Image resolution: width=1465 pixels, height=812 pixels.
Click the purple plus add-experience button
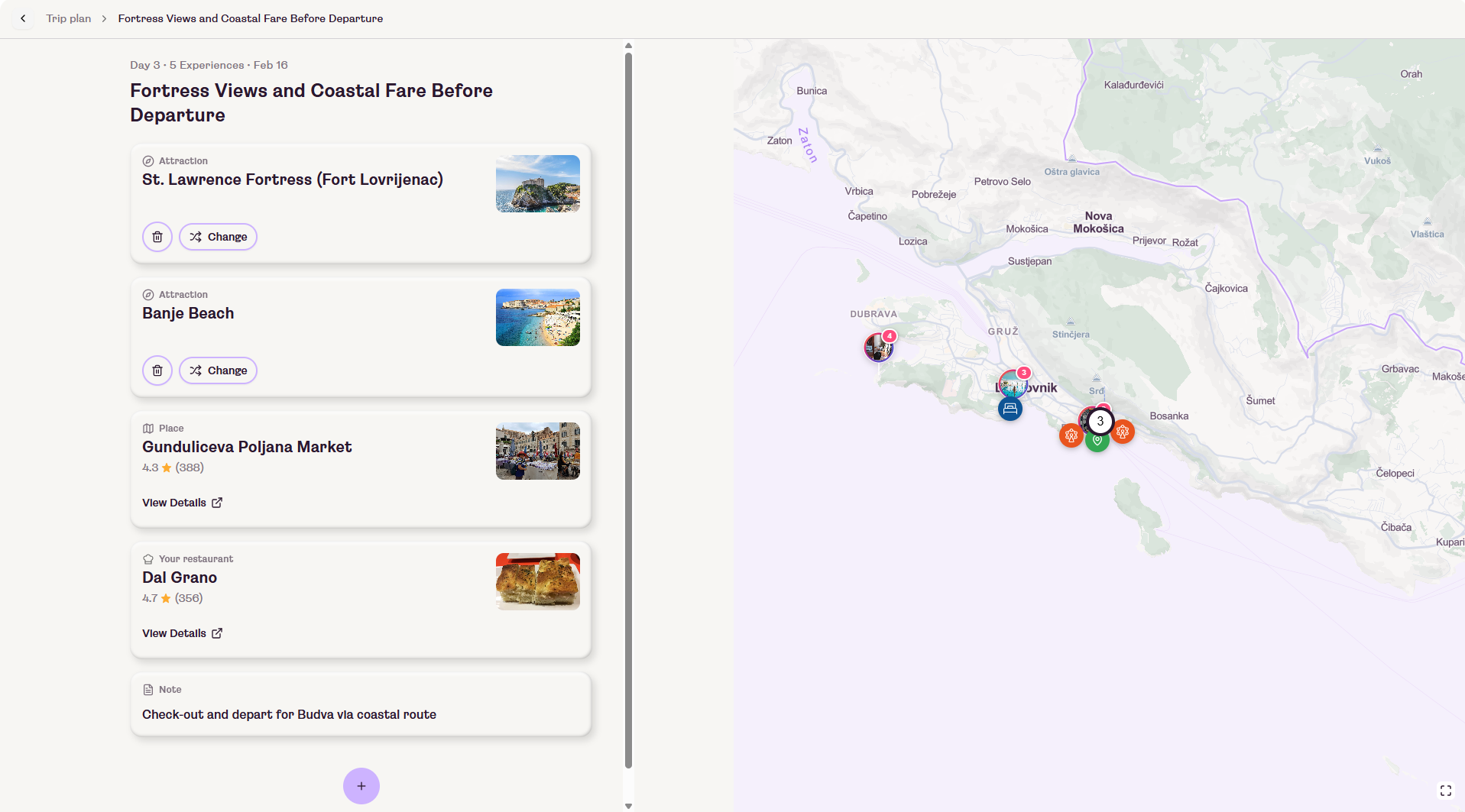tap(361, 786)
